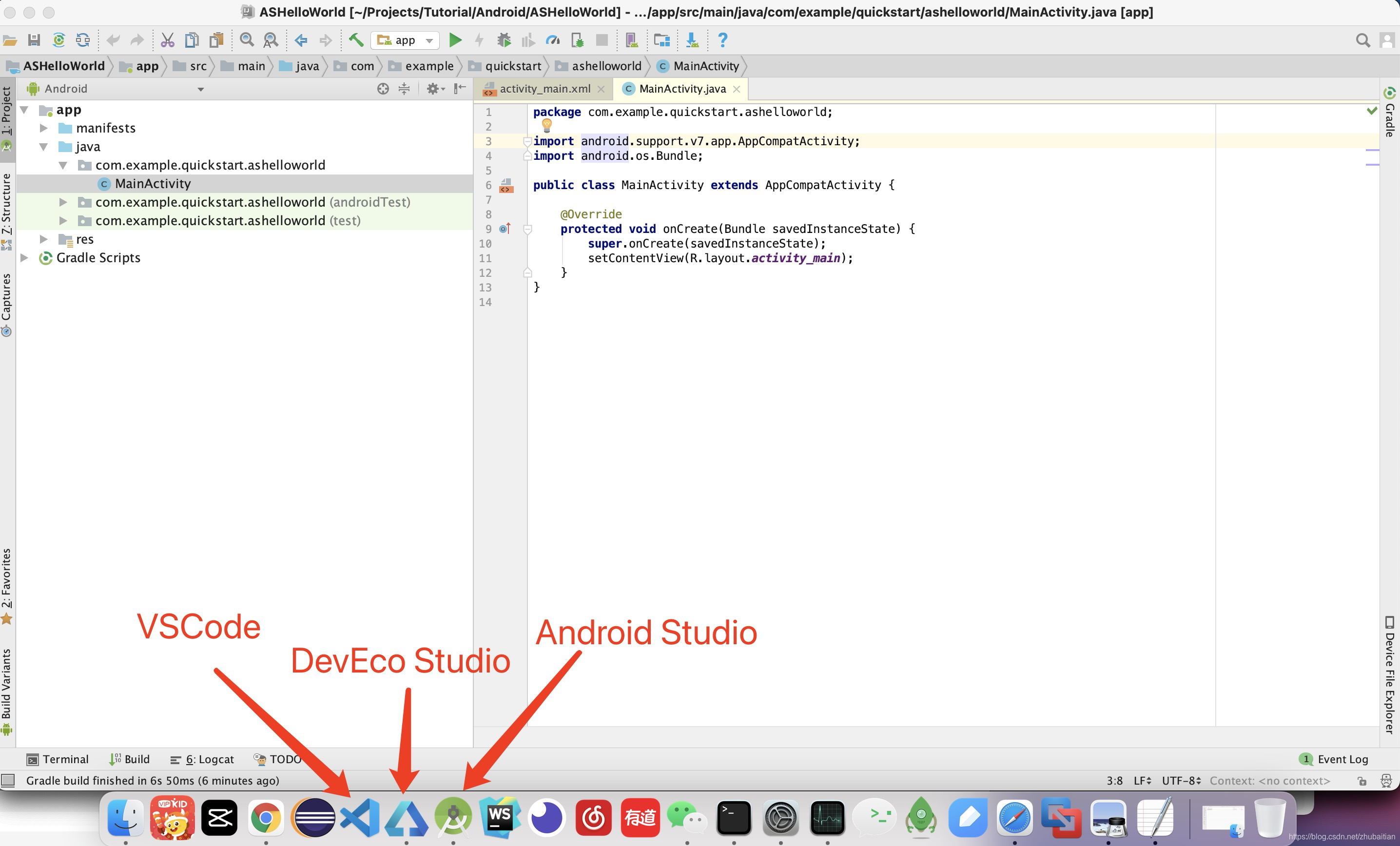Click the 3:8 cursor position indicator

(x=1114, y=781)
